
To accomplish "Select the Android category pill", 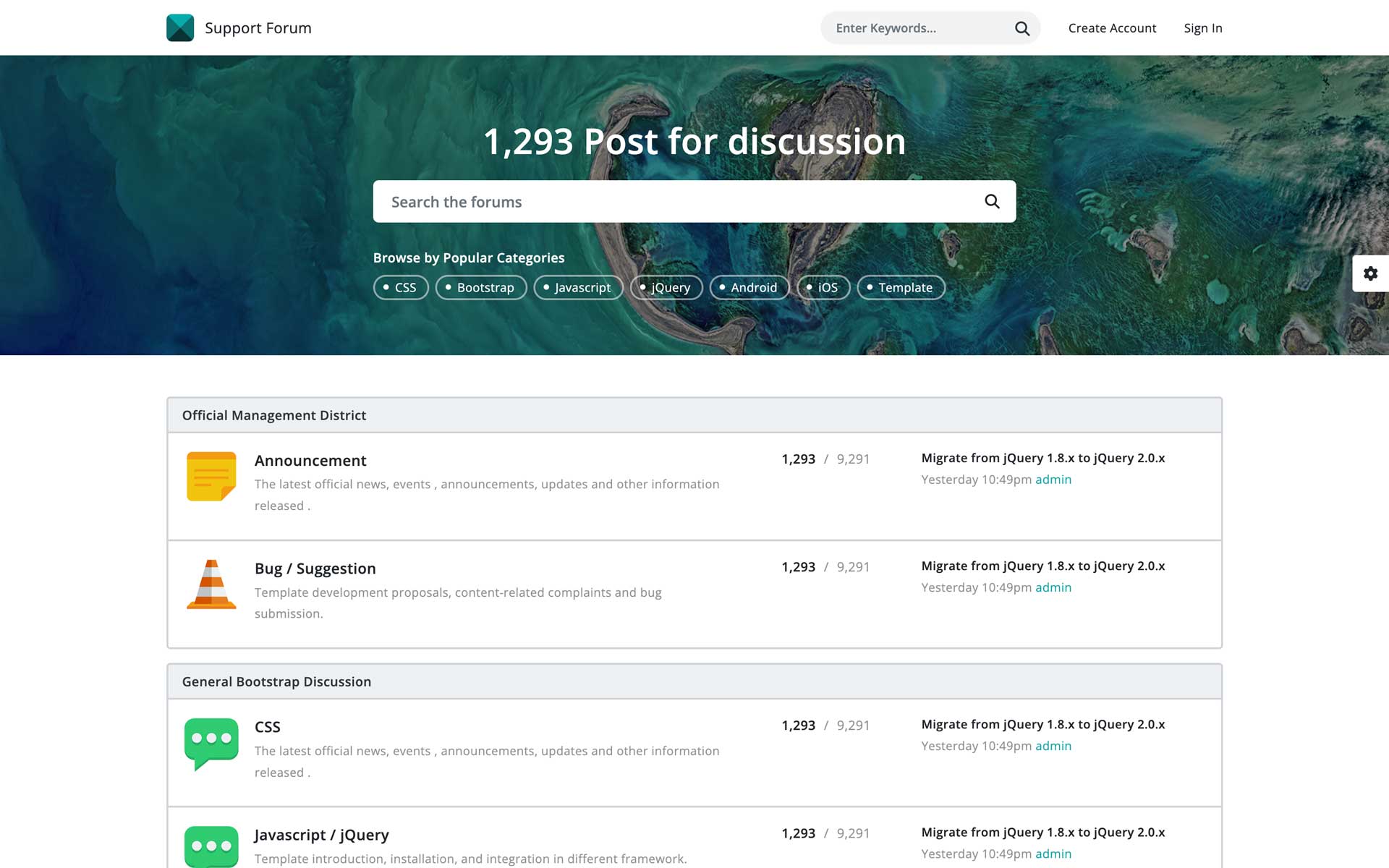I will [749, 287].
